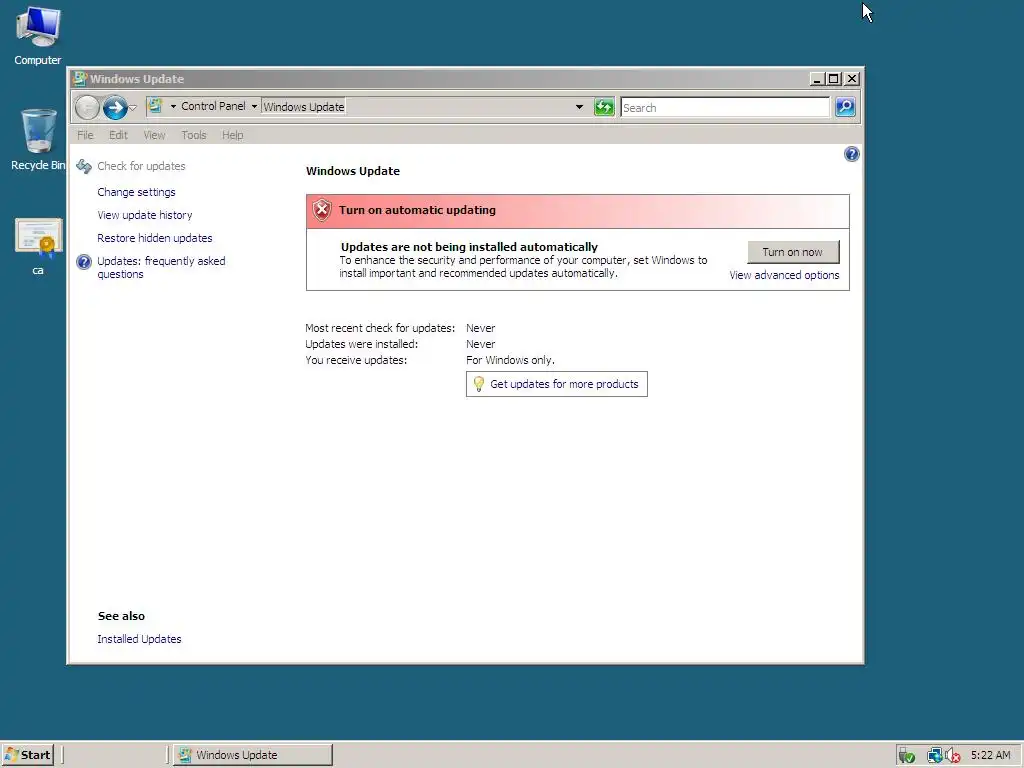Click Check for updates link
The width and height of the screenshot is (1024, 768).
pyautogui.click(x=141, y=166)
